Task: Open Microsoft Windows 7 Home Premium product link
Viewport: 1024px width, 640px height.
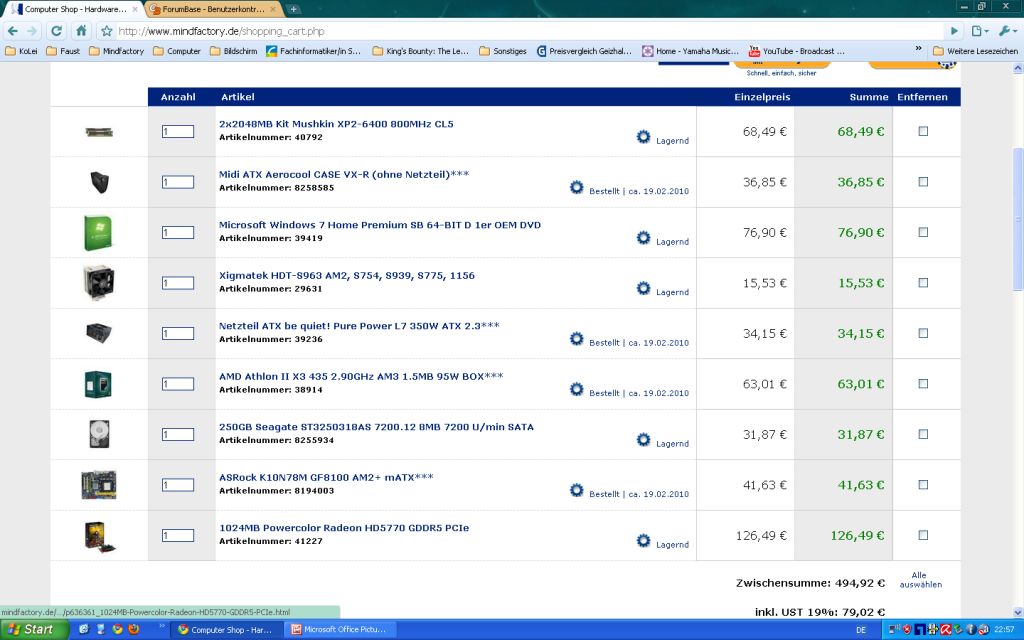Action: 379,225
